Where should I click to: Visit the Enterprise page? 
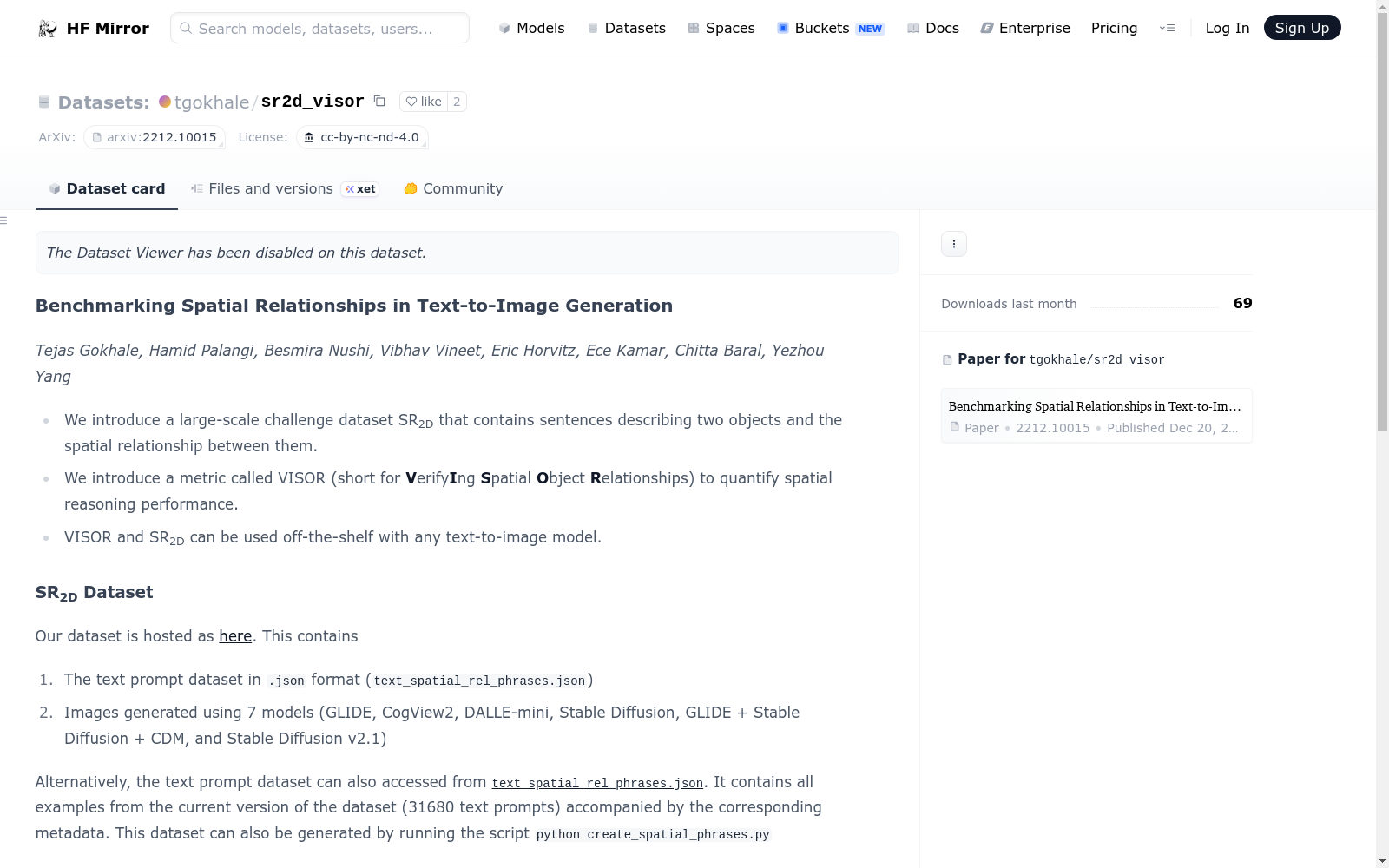point(1025,28)
